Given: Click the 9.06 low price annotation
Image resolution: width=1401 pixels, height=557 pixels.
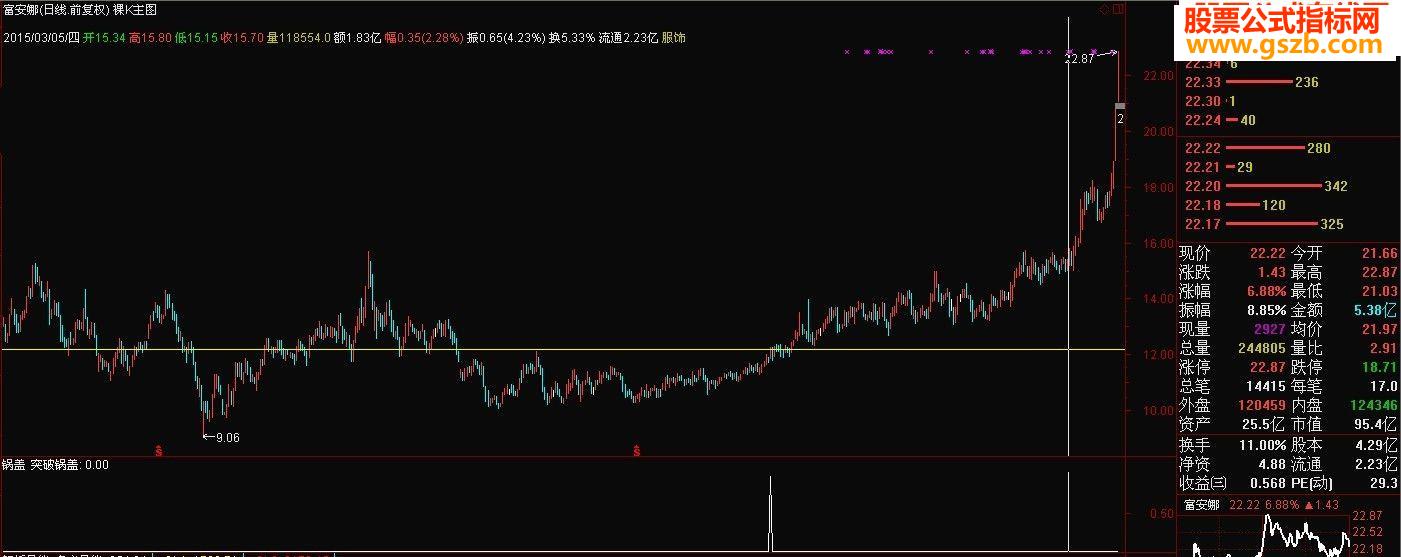Looking at the screenshot, I should [x=228, y=437].
